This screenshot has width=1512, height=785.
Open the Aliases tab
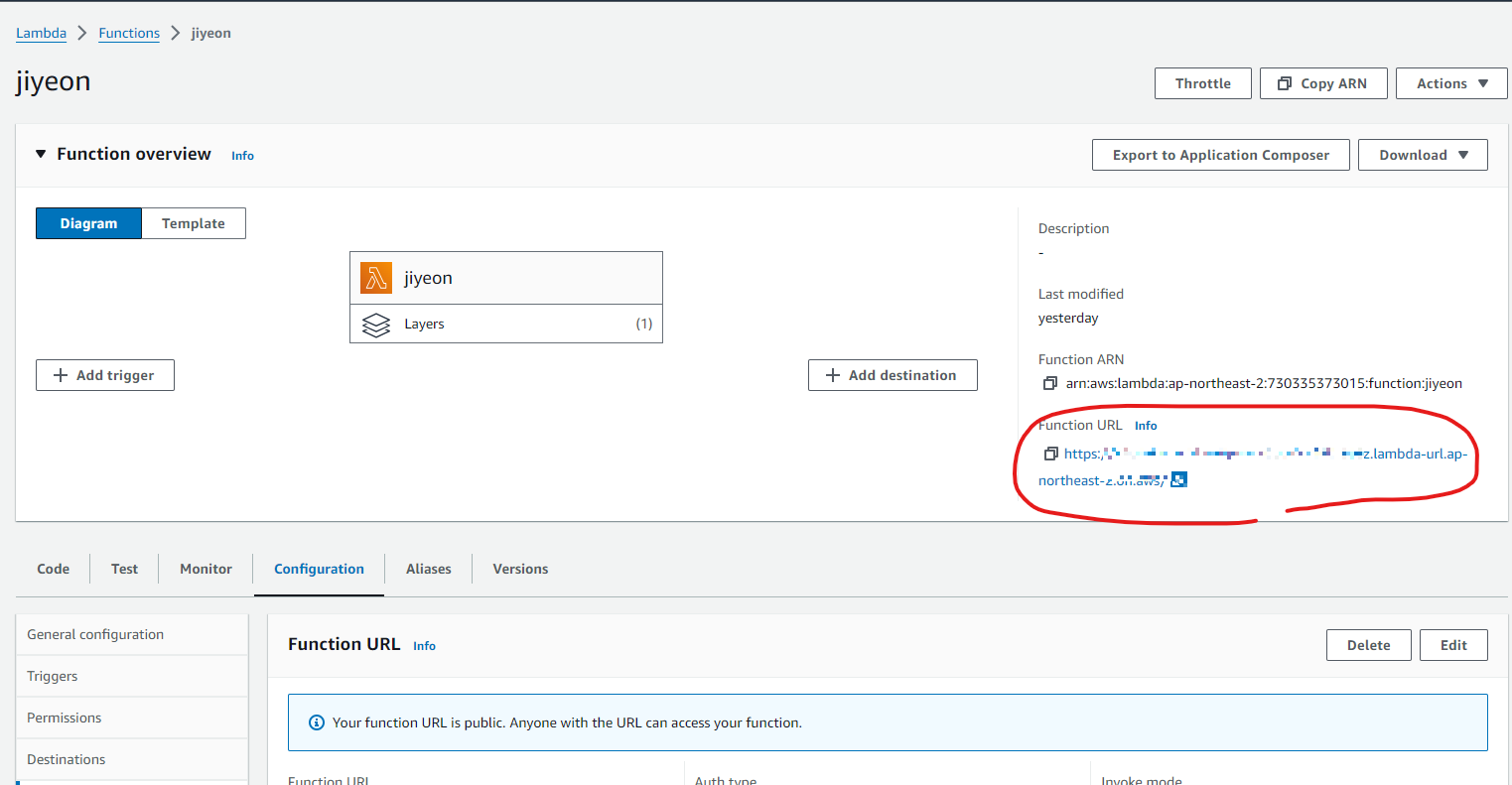(x=428, y=569)
